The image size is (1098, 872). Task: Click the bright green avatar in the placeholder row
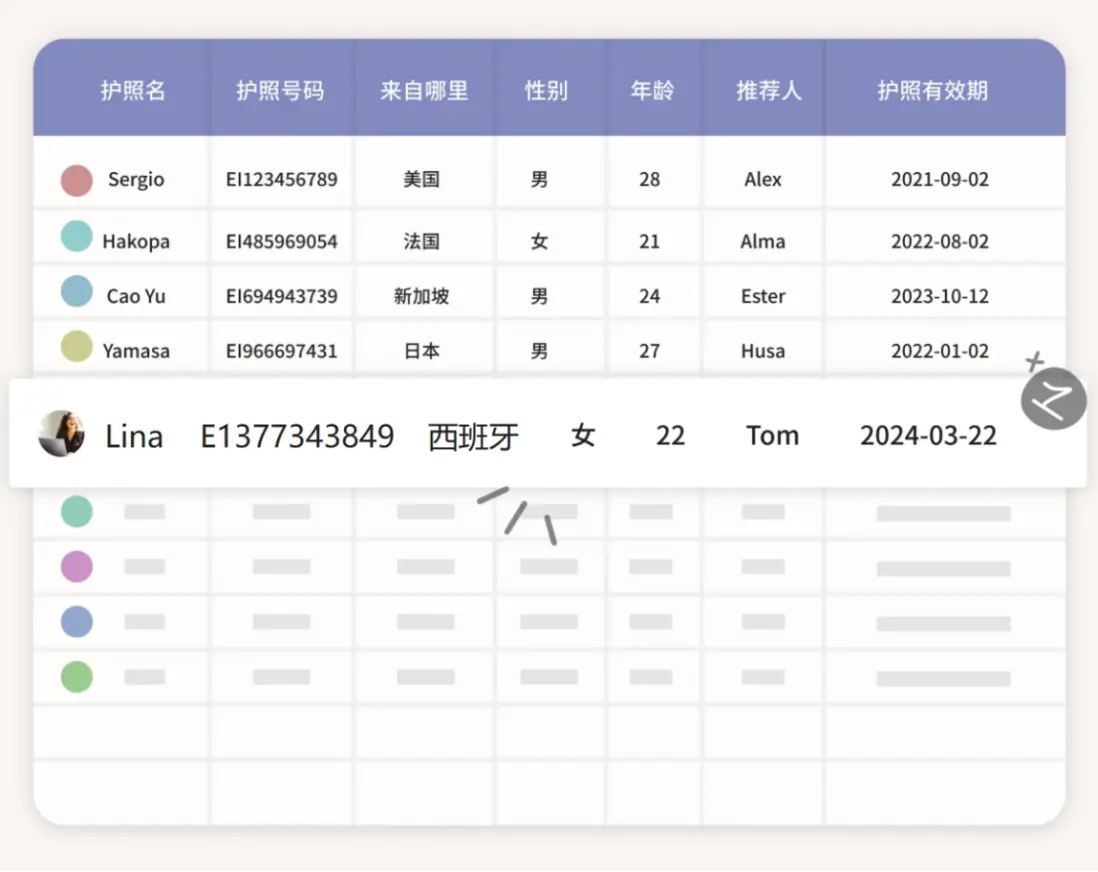(x=77, y=677)
